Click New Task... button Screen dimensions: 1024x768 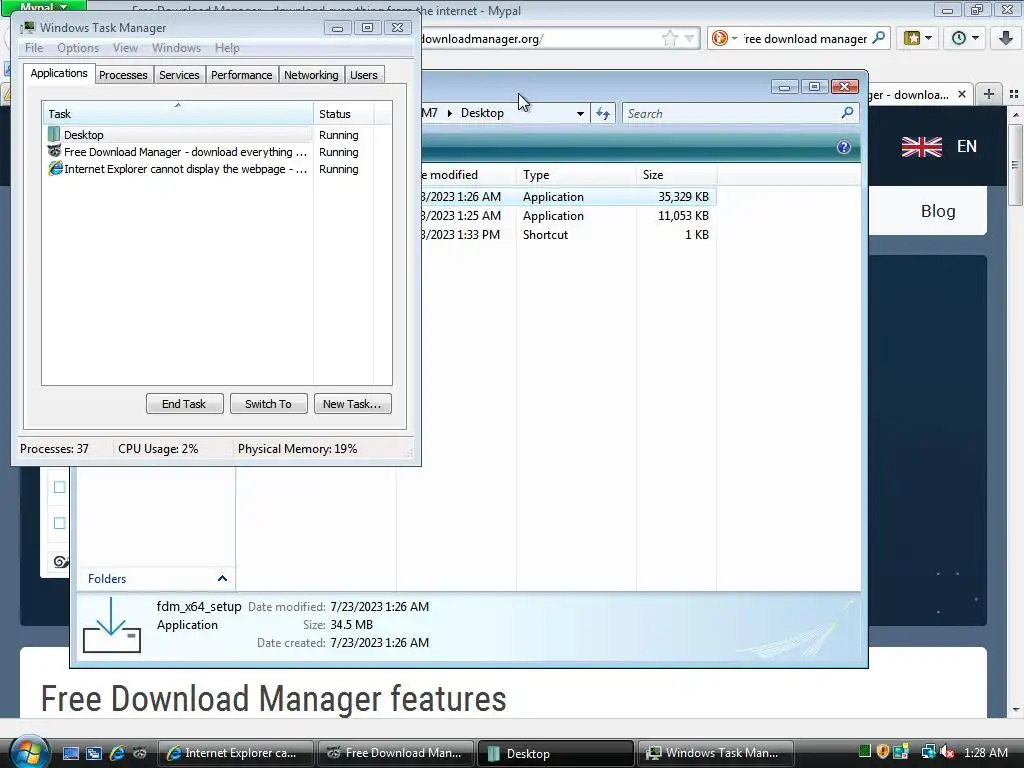(352, 404)
